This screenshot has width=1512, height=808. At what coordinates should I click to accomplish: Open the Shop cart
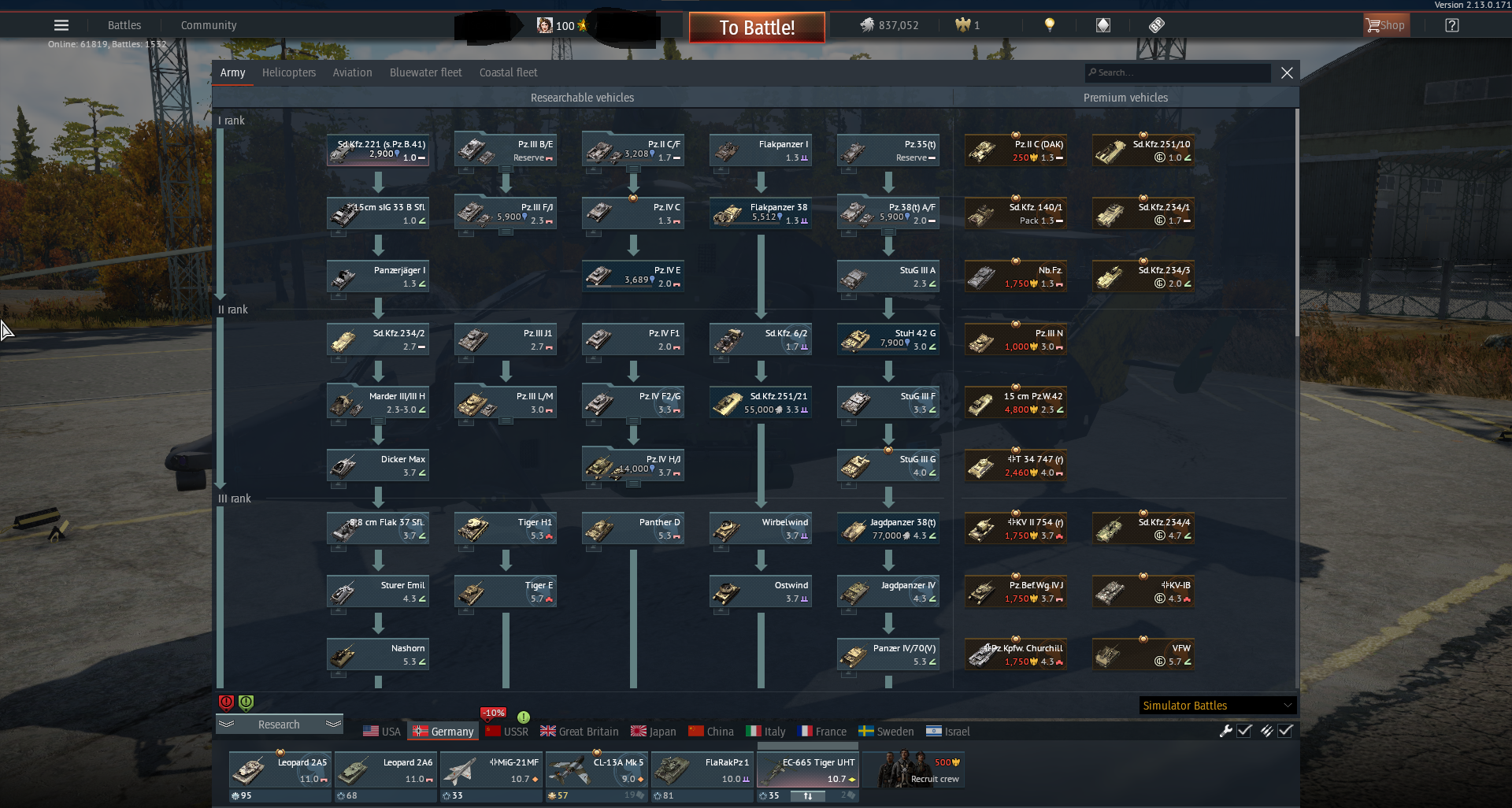coord(1386,25)
